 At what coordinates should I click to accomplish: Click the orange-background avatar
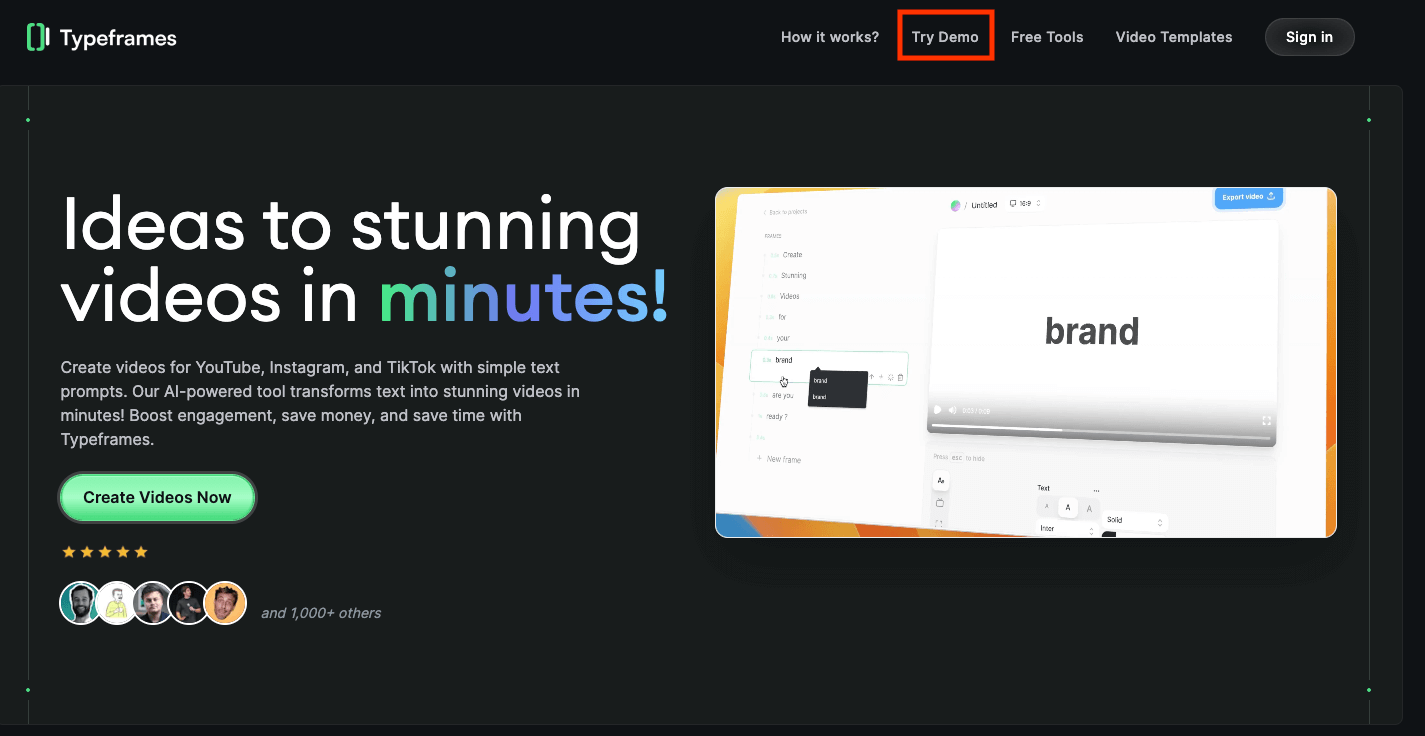point(225,603)
